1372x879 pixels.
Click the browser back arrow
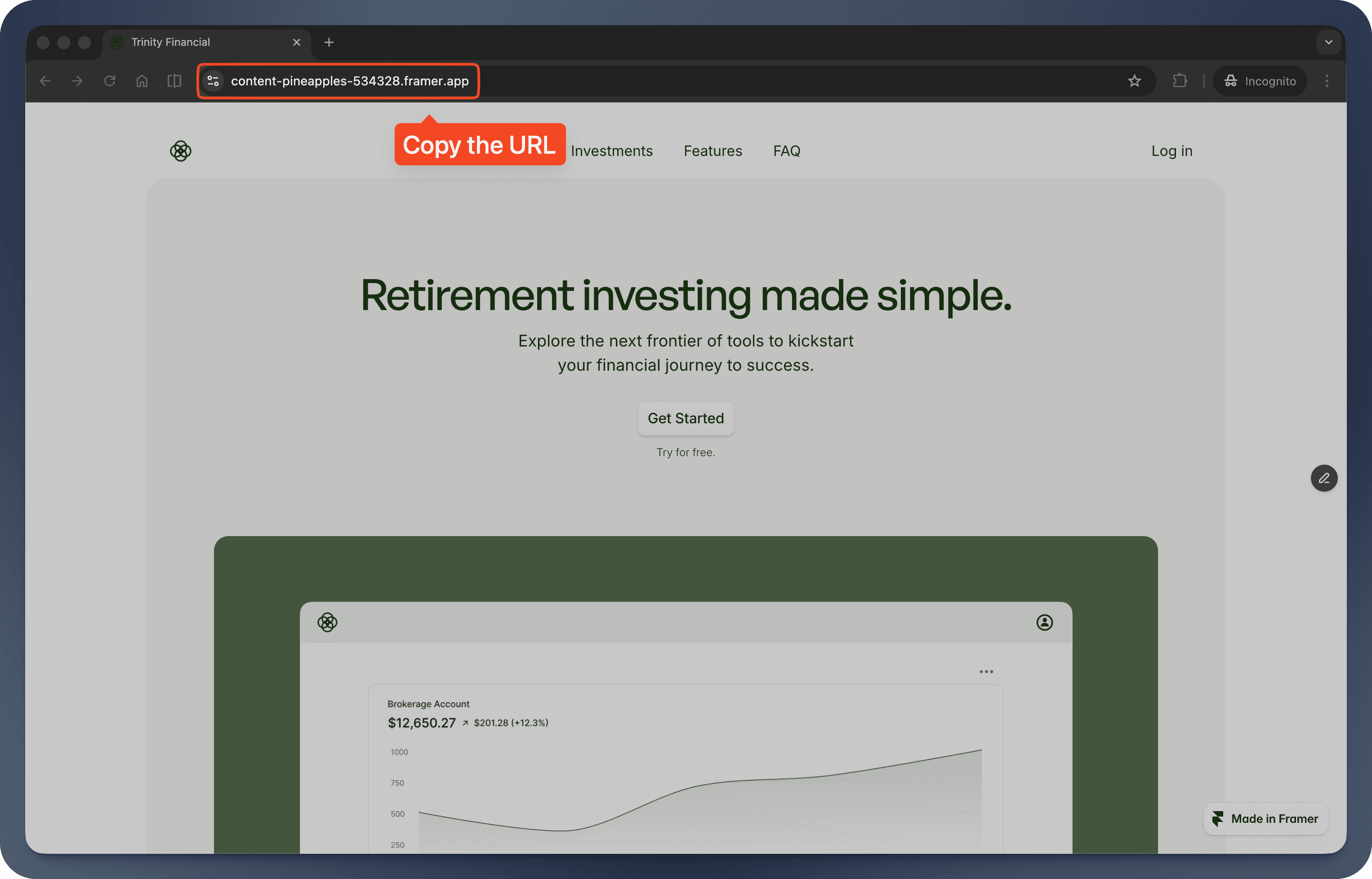(x=45, y=80)
